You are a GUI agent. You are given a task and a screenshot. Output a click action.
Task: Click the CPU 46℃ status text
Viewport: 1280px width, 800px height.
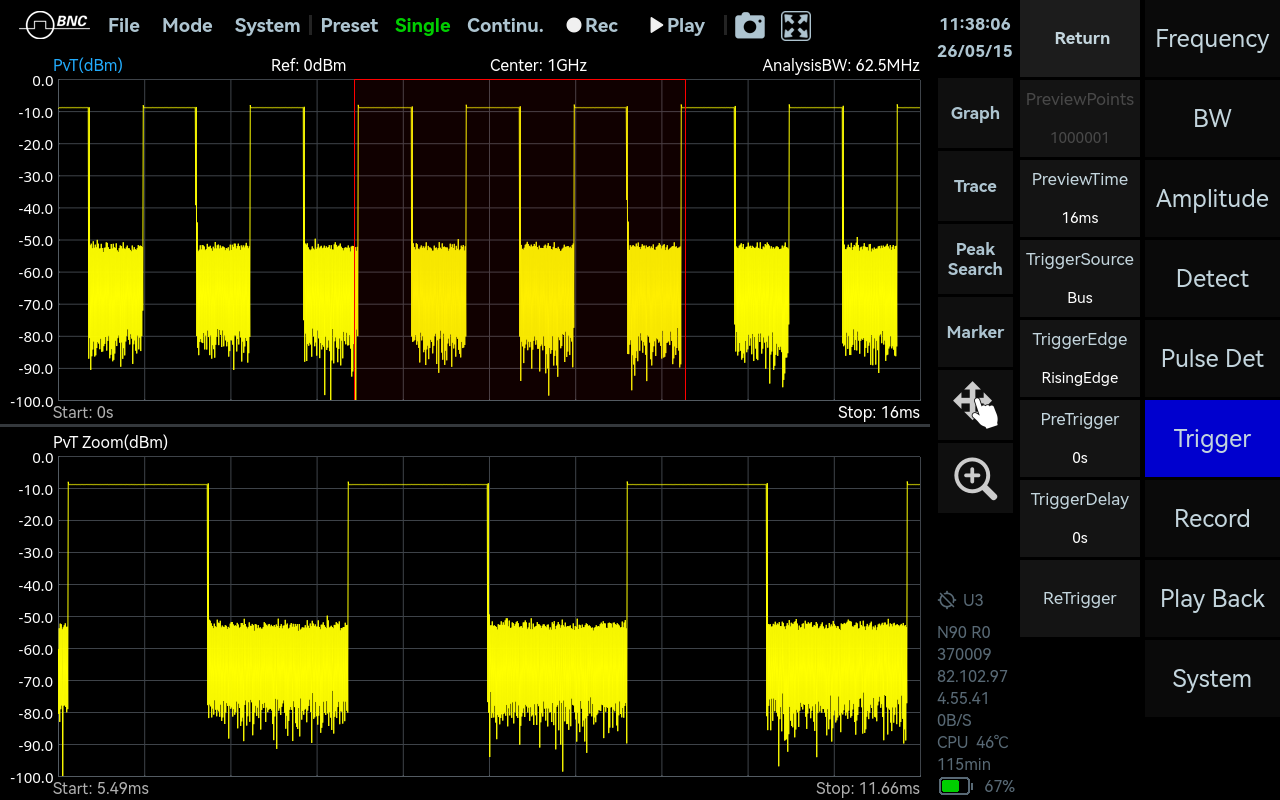tap(973, 742)
